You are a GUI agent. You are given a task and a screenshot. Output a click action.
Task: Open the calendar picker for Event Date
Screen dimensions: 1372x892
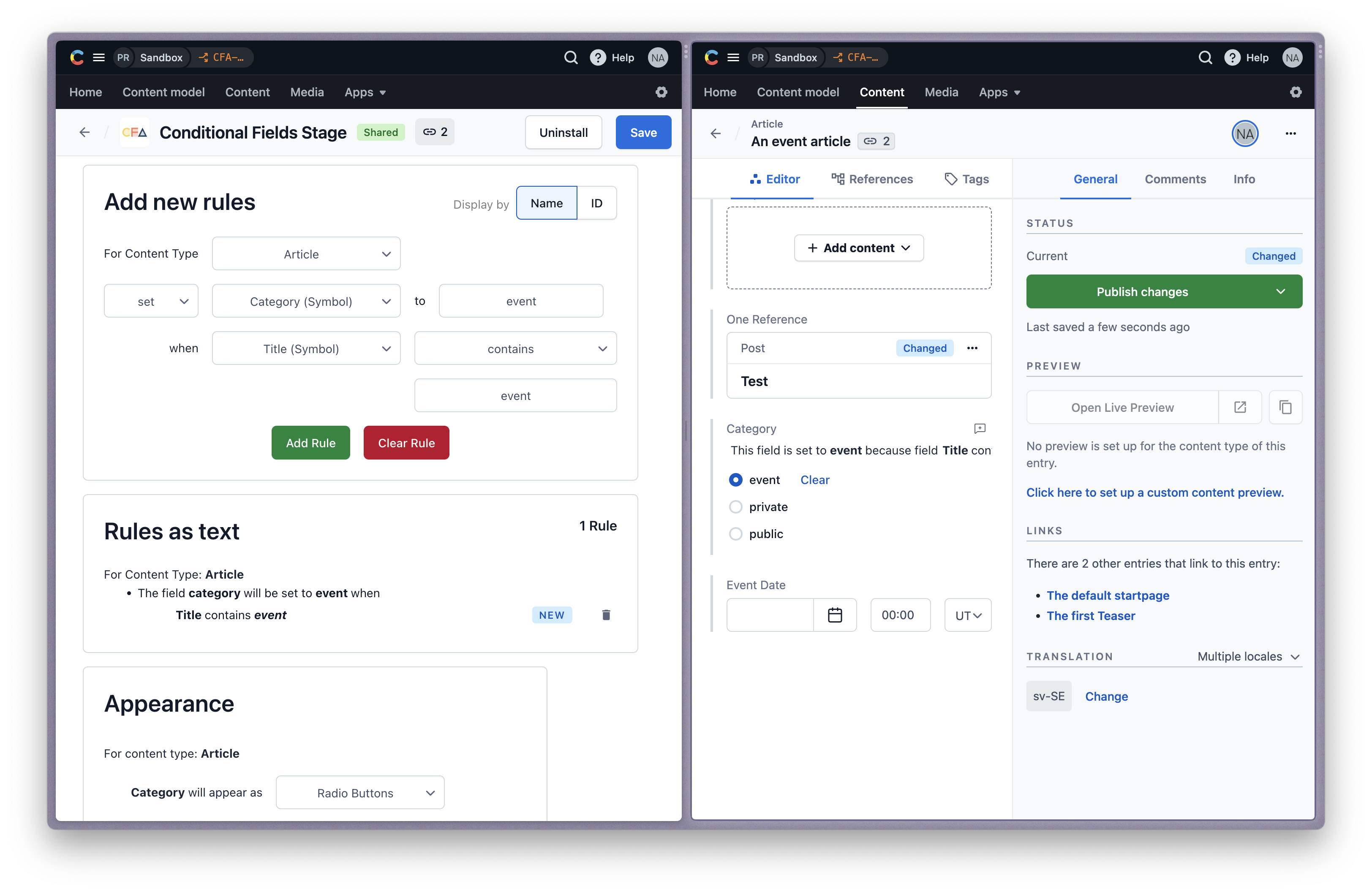click(835, 615)
